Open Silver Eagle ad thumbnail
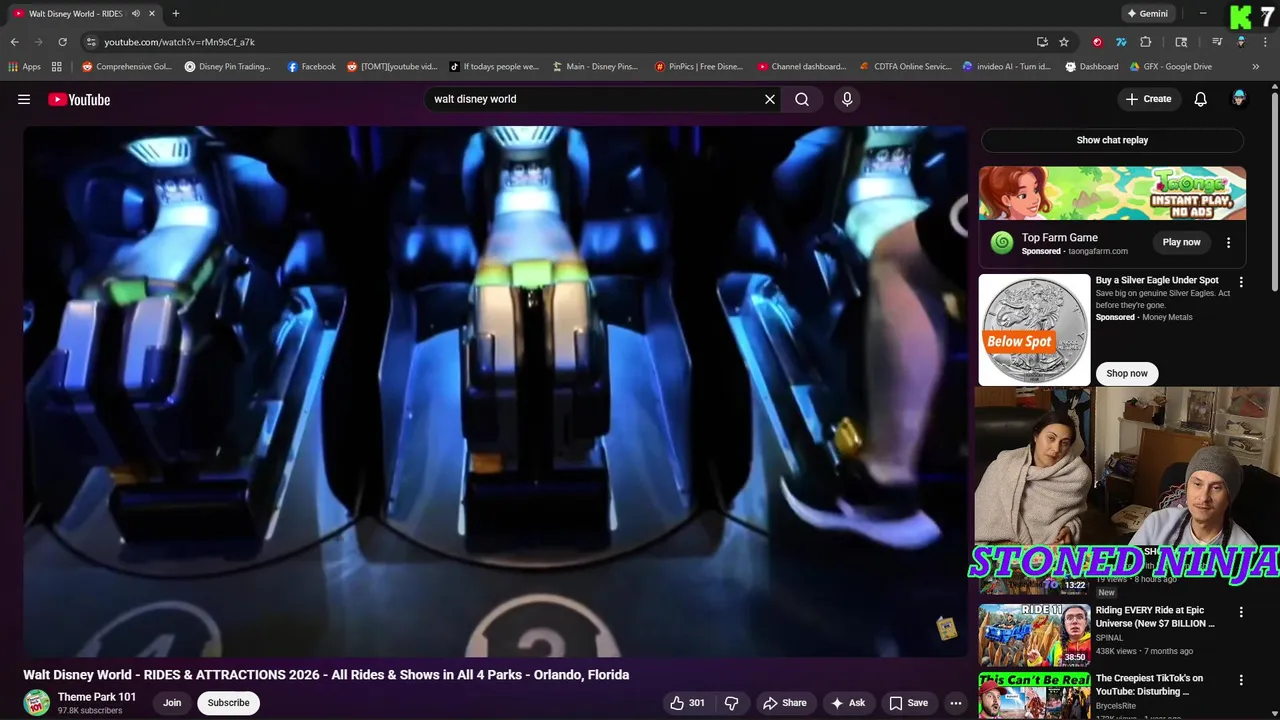Screen dimensions: 1280x720 tap(1034, 329)
